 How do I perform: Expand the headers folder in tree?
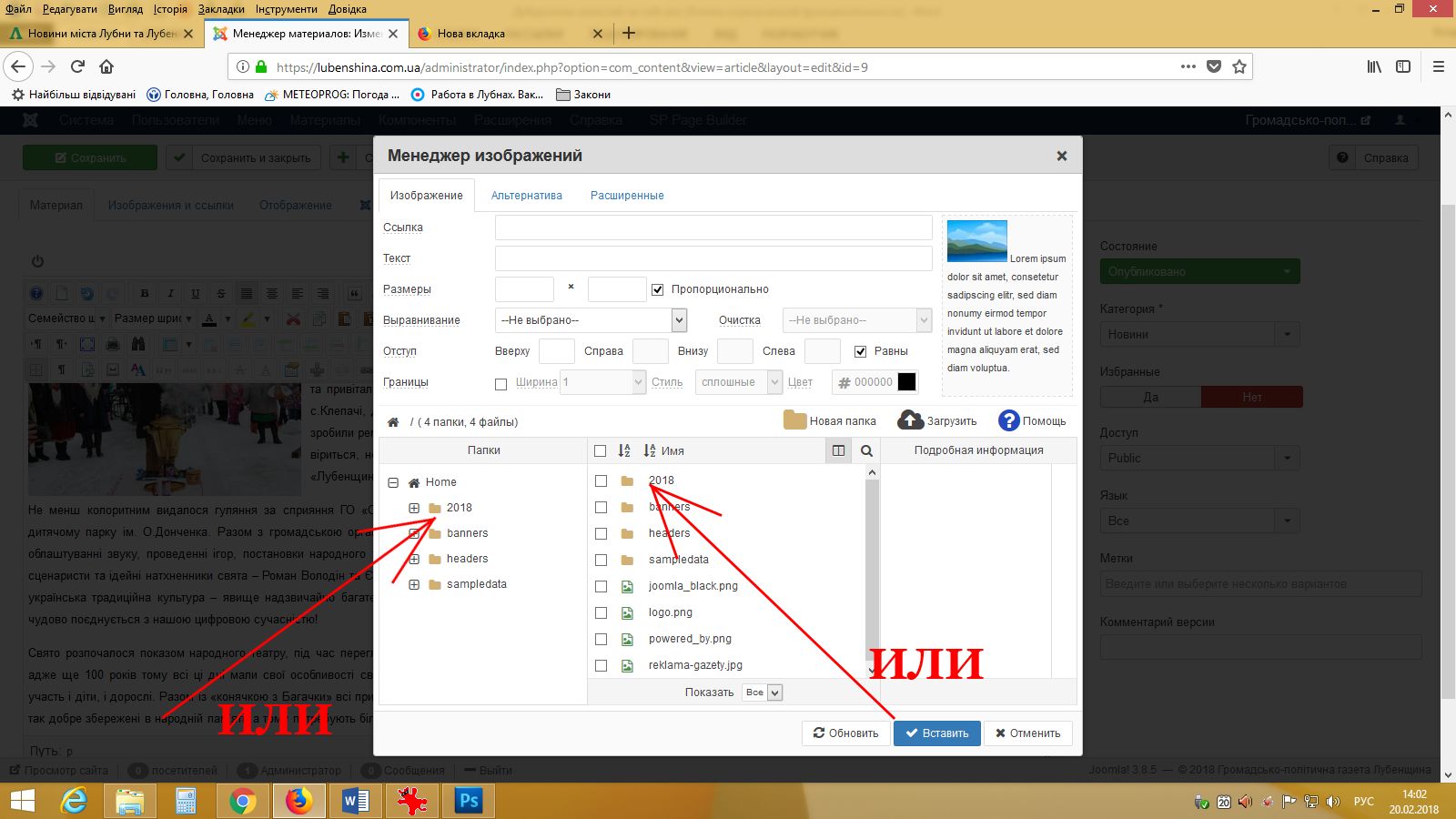[414, 559]
